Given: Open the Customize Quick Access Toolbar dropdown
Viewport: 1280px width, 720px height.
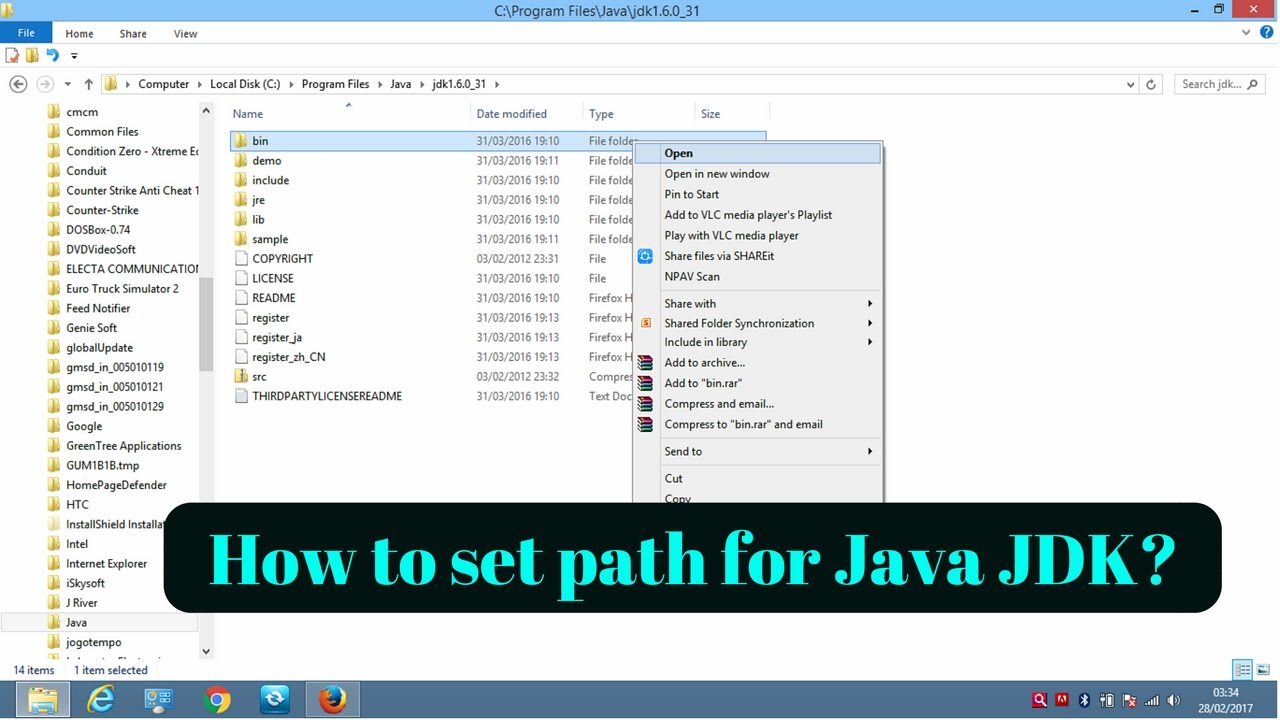Looking at the screenshot, I should [74, 56].
